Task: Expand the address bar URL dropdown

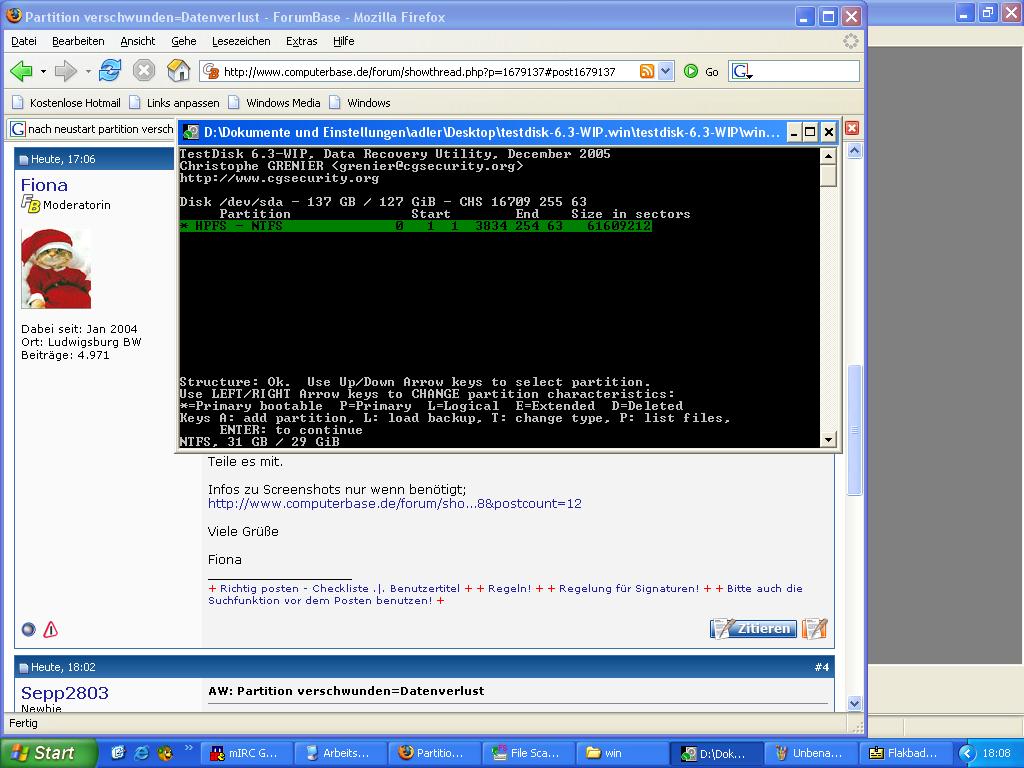Action: point(665,71)
